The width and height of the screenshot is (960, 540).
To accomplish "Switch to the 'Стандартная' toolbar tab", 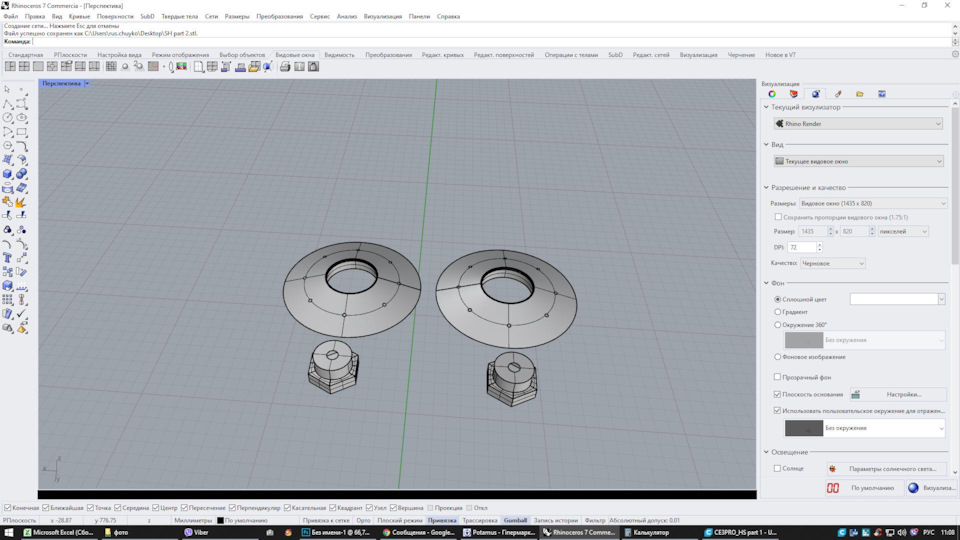I will (x=26, y=54).
